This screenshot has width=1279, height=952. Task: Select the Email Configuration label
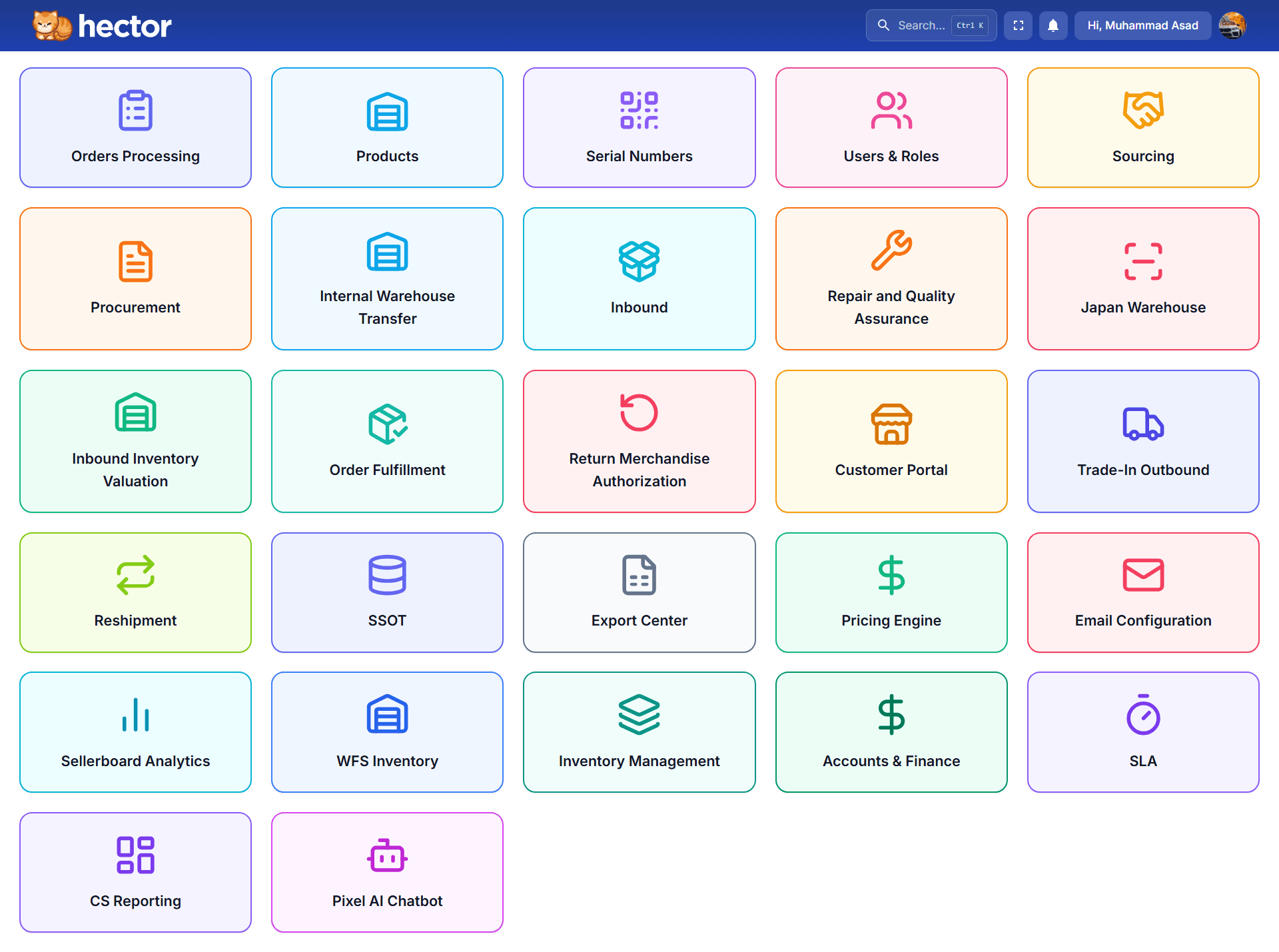pos(1143,620)
